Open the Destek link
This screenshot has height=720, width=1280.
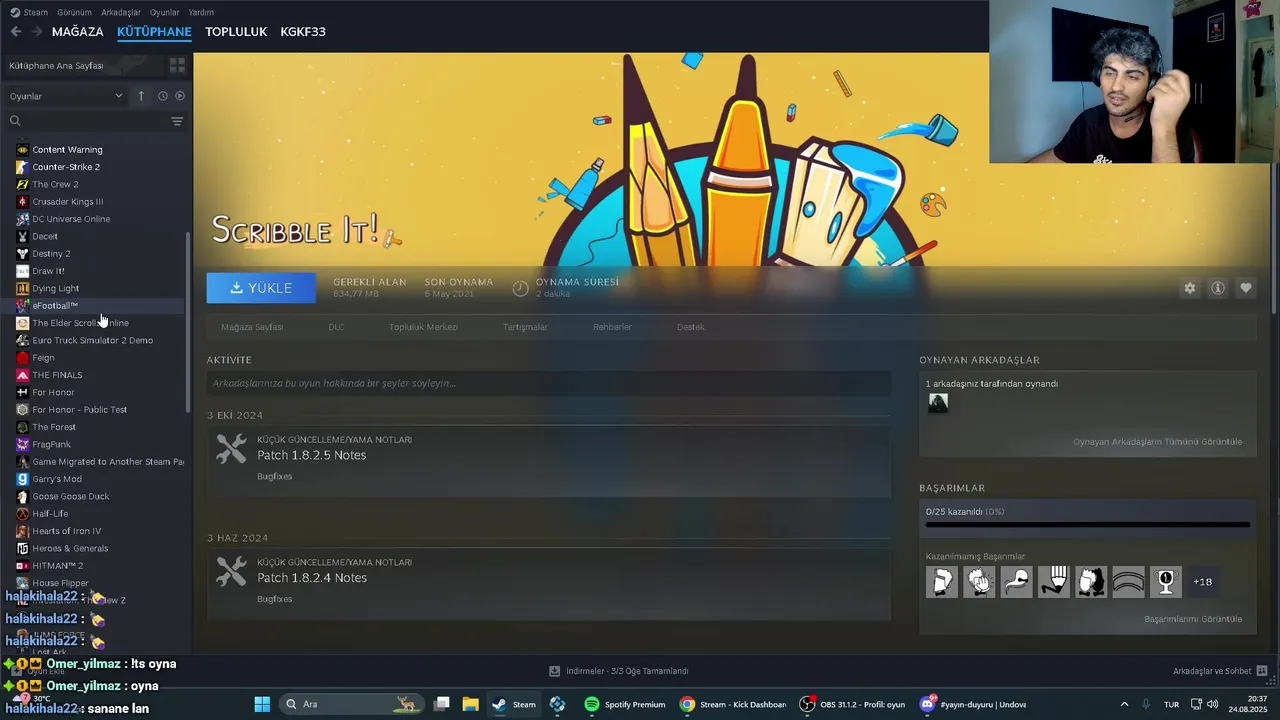pyautogui.click(x=691, y=327)
